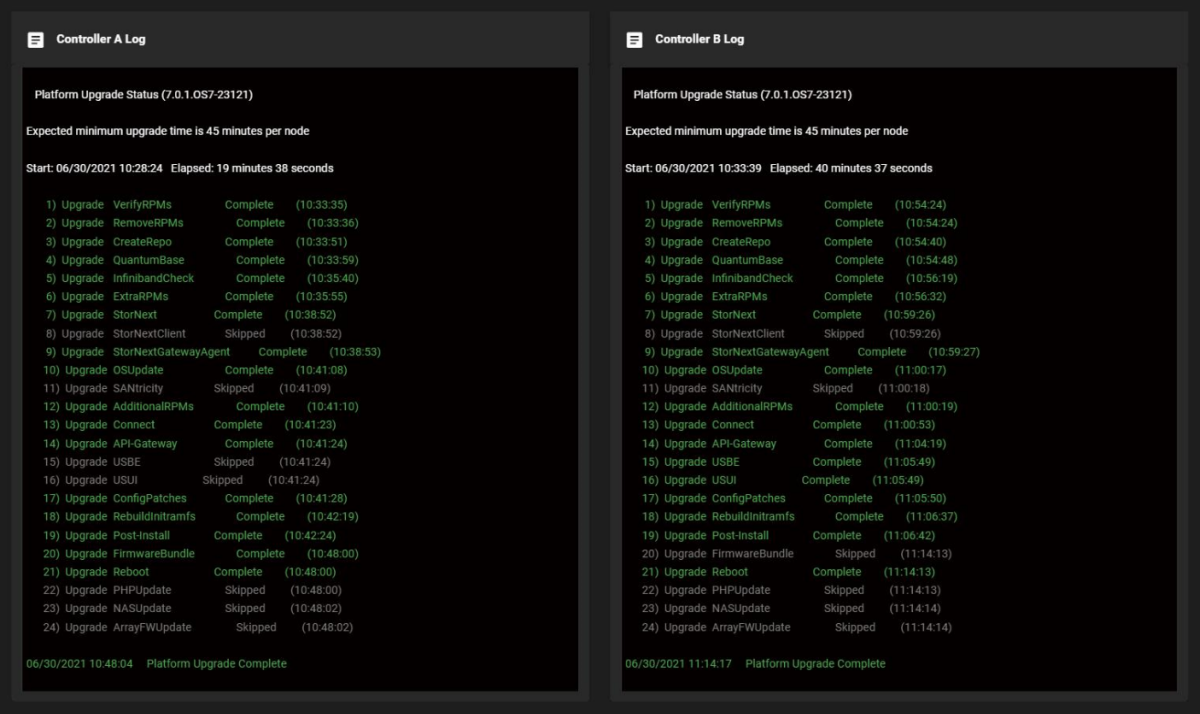Select NASUpdate row with time 10:48:02
The height and width of the screenshot is (714, 1200).
tap(192, 608)
